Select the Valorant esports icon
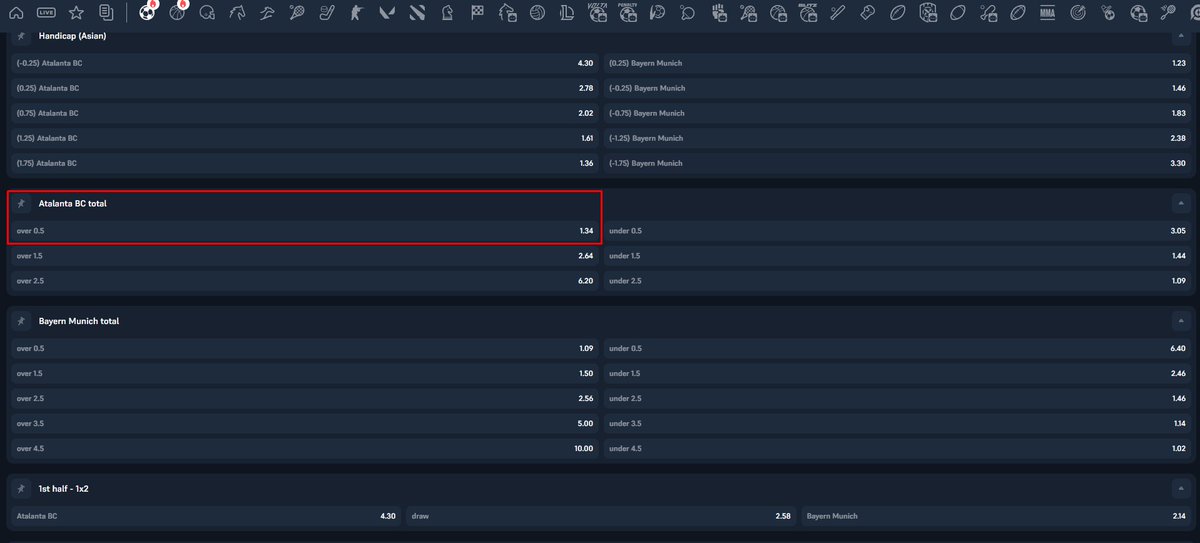Image resolution: width=1200 pixels, height=543 pixels. tap(387, 13)
